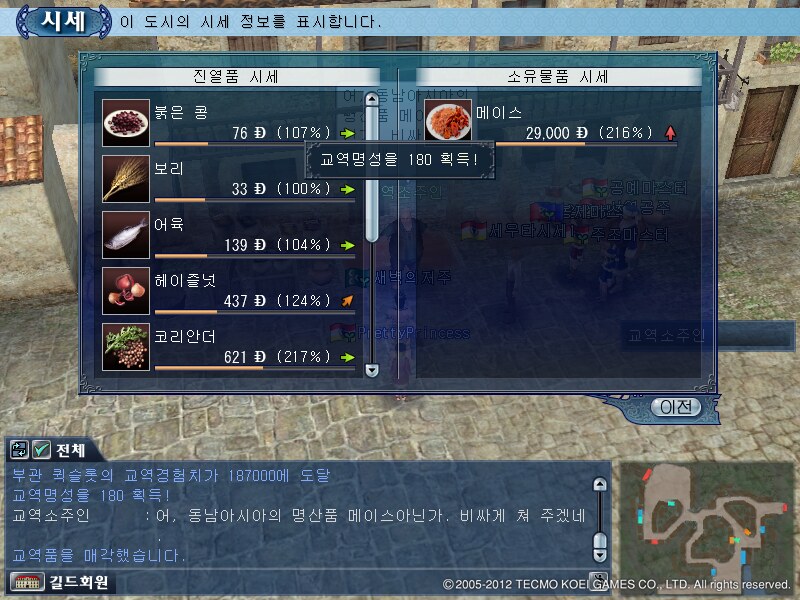Select the red beans (붉은 콩) item icon

[x=126, y=123]
